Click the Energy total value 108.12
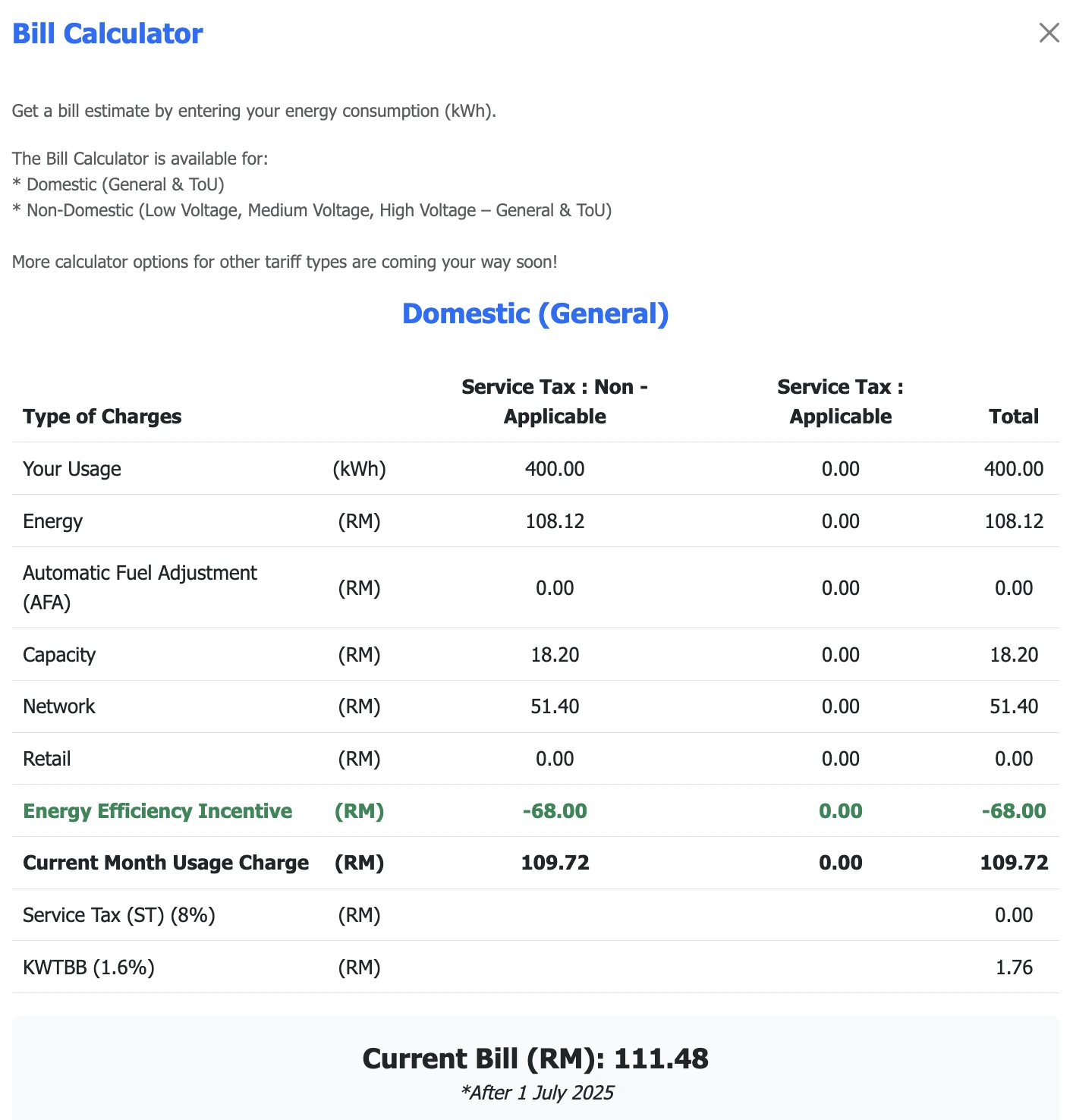The width and height of the screenshot is (1073, 1120). point(1014,521)
